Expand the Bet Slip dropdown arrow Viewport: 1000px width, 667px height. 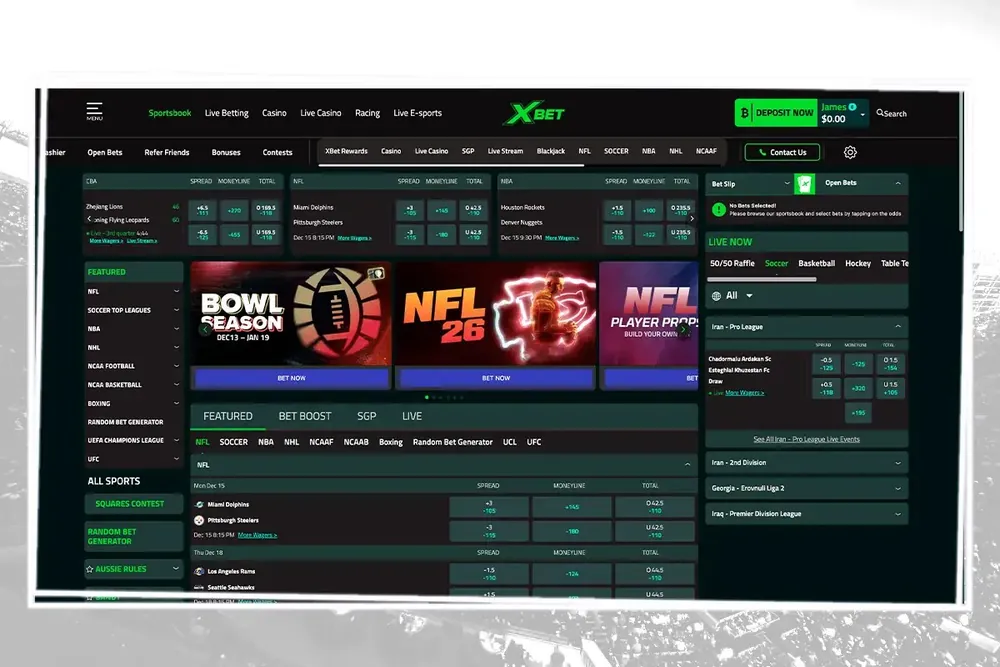pos(787,183)
